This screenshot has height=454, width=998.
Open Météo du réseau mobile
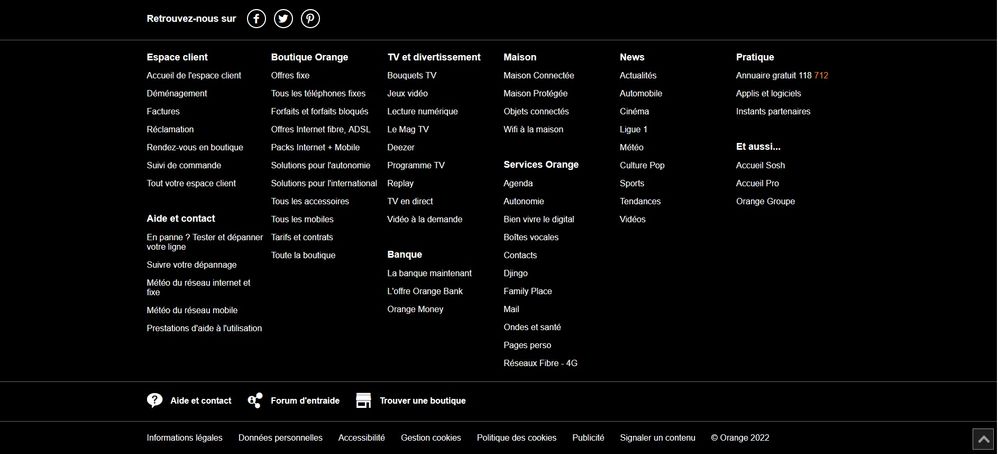pos(192,310)
